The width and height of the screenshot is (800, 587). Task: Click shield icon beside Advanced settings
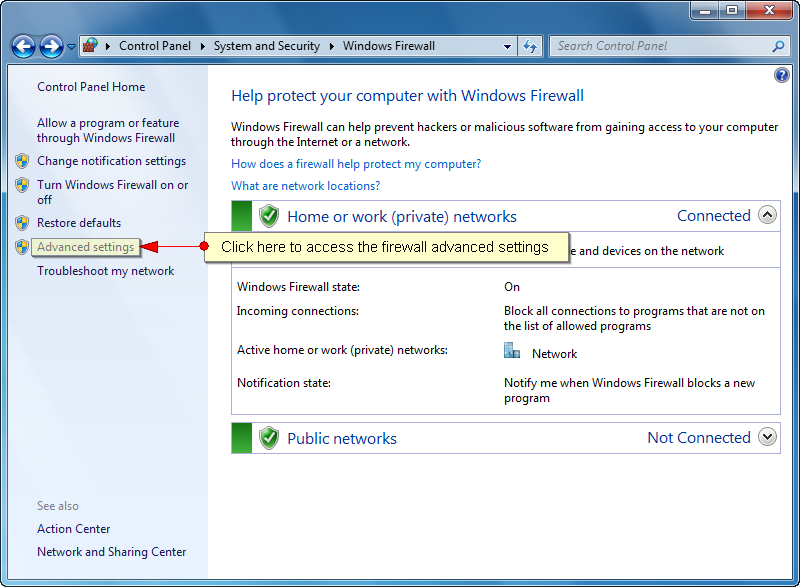pos(22,247)
